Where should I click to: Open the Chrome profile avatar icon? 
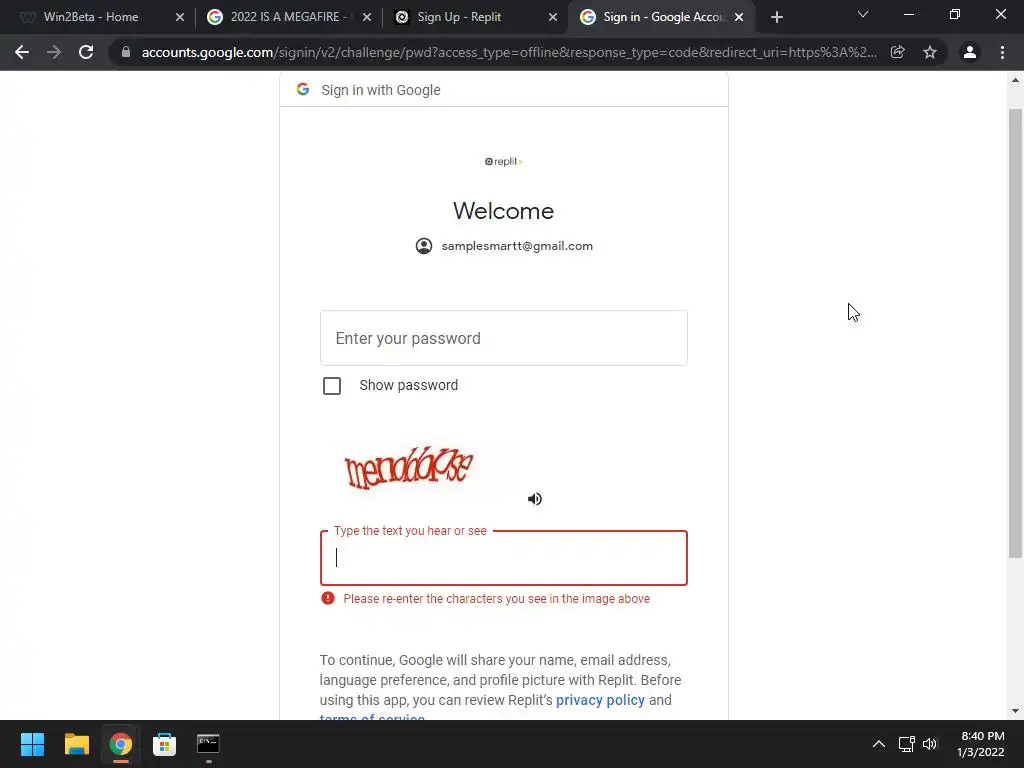pos(970,52)
